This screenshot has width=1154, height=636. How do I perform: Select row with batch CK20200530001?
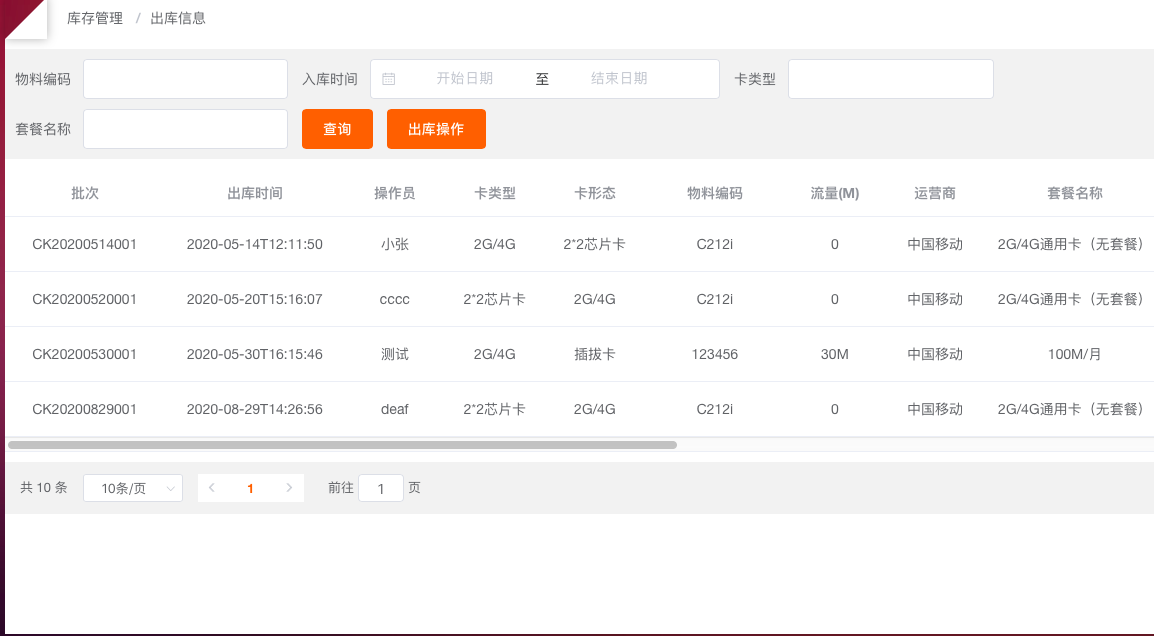85,354
